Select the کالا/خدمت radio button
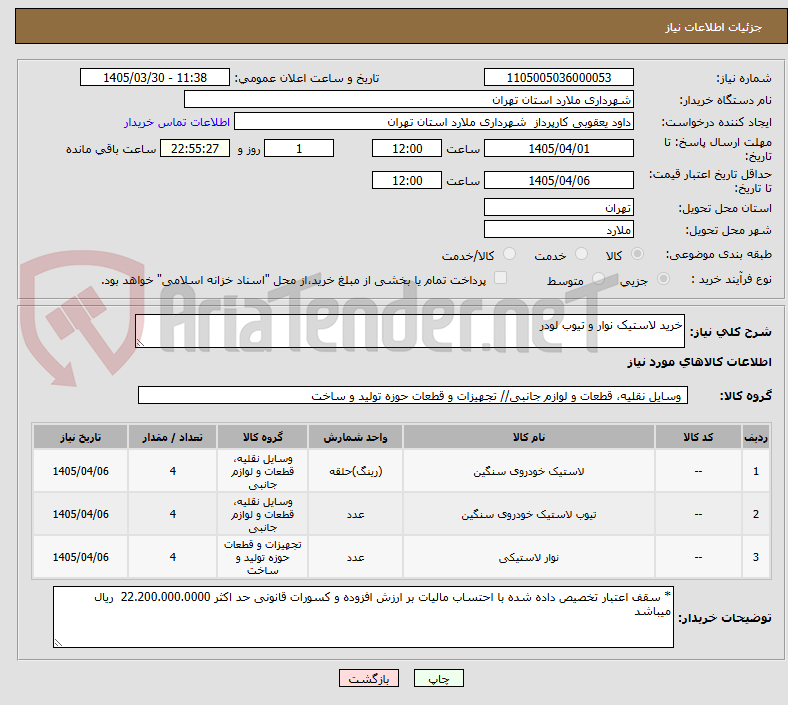Viewport: 788px width, 705px height. tap(510, 254)
